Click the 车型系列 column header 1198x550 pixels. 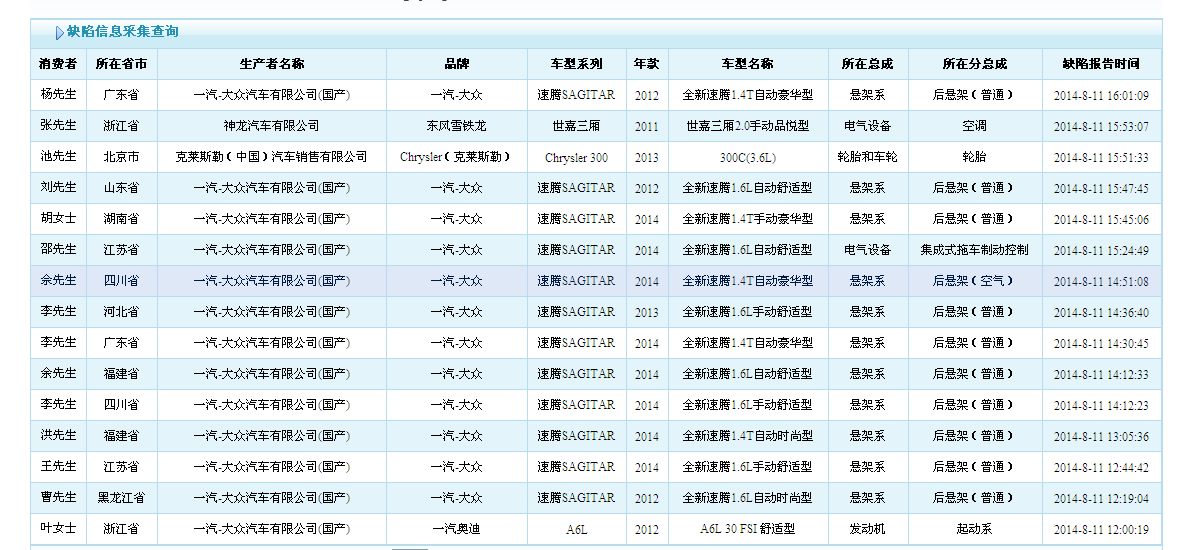(x=576, y=64)
